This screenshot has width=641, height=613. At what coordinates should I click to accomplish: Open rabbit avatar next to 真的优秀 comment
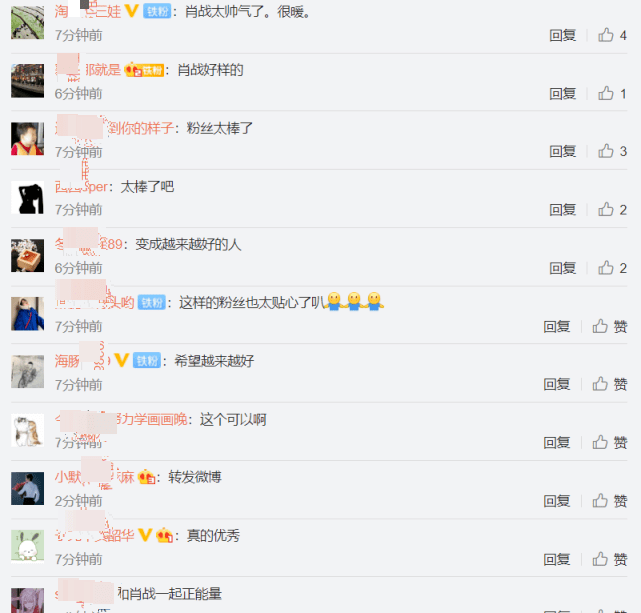click(27, 546)
